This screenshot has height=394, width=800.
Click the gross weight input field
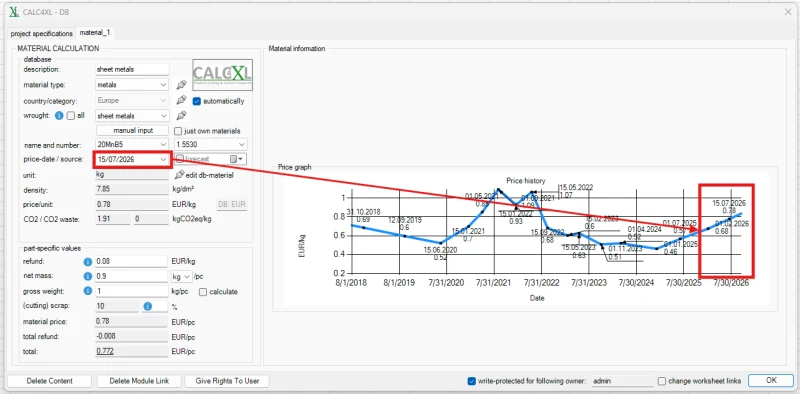(x=131, y=291)
